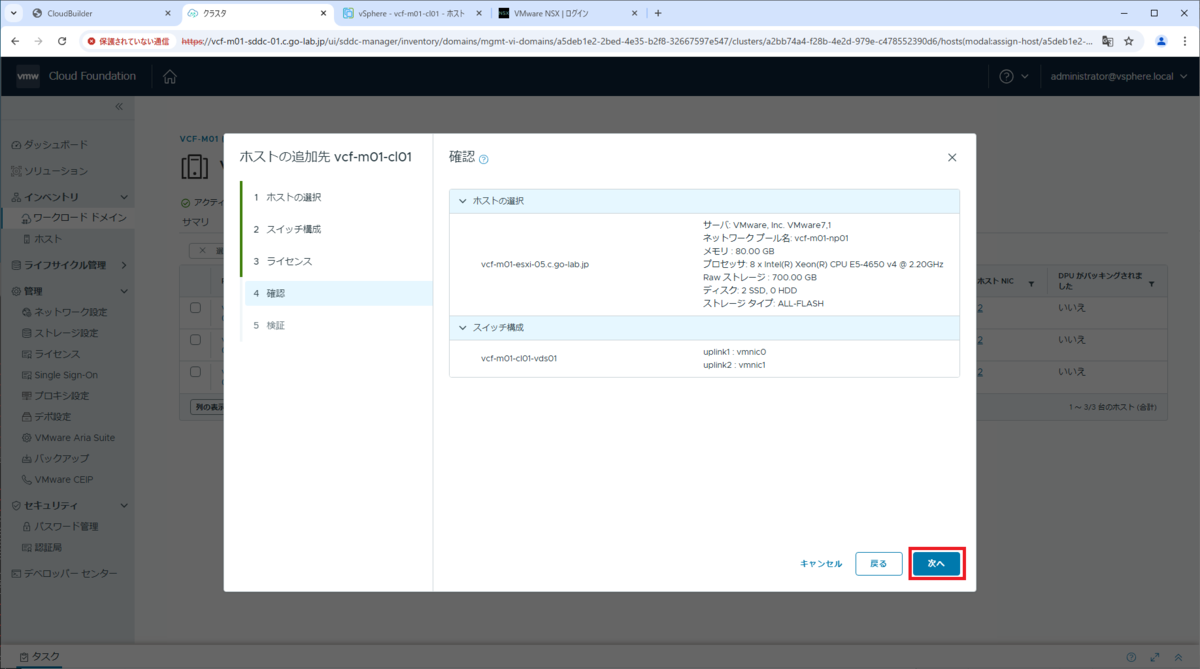The width and height of the screenshot is (1200, 669).
Task: Open ダッシュボード in sidebar
Action: coord(50,145)
